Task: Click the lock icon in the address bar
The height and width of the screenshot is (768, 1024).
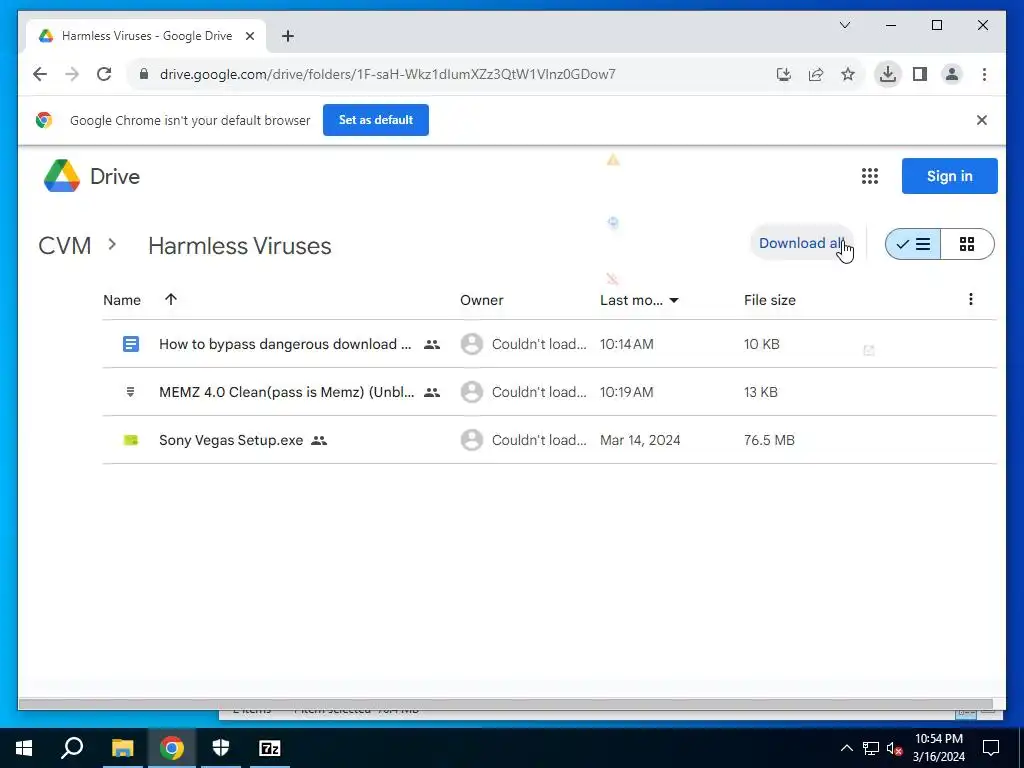Action: pos(144,74)
